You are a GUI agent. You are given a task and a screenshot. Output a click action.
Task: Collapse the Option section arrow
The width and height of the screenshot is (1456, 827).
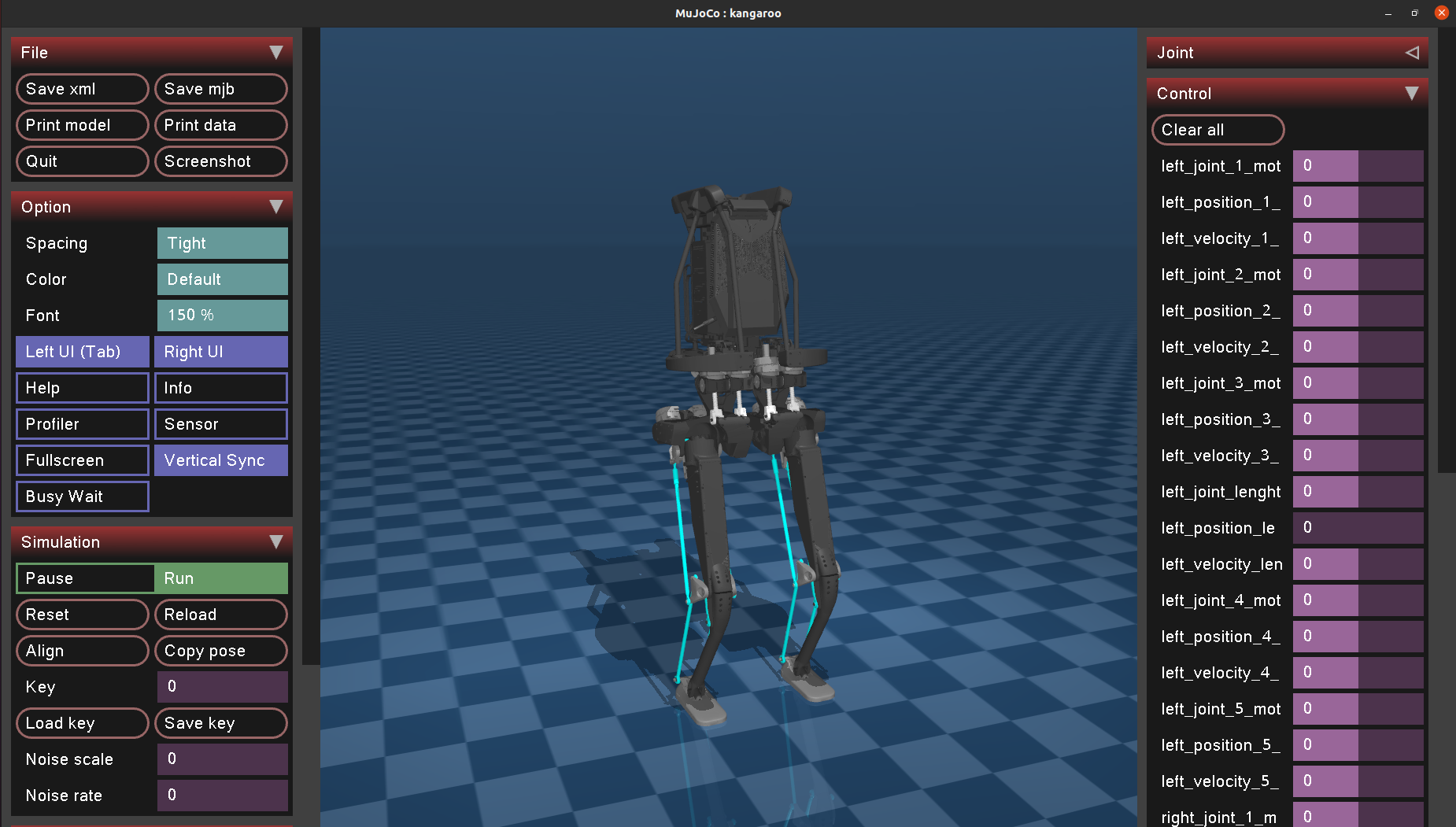(x=275, y=207)
